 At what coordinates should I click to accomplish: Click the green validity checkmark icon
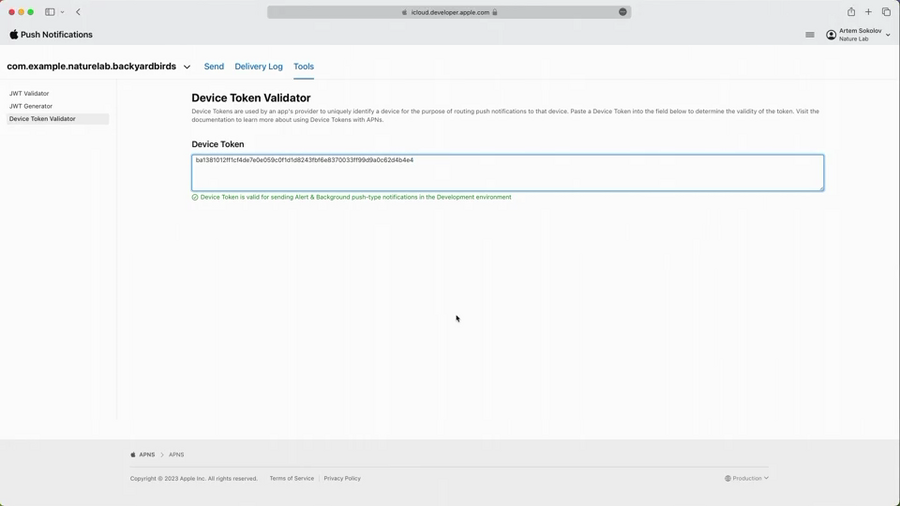pos(195,197)
